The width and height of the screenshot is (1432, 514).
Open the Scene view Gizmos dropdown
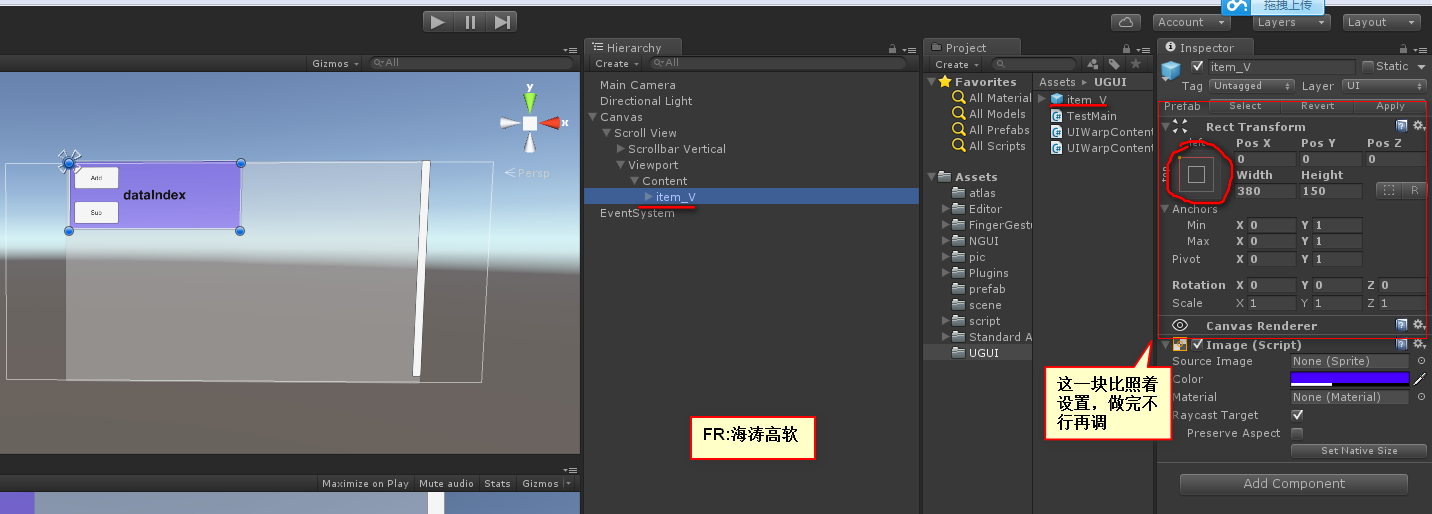click(x=335, y=63)
